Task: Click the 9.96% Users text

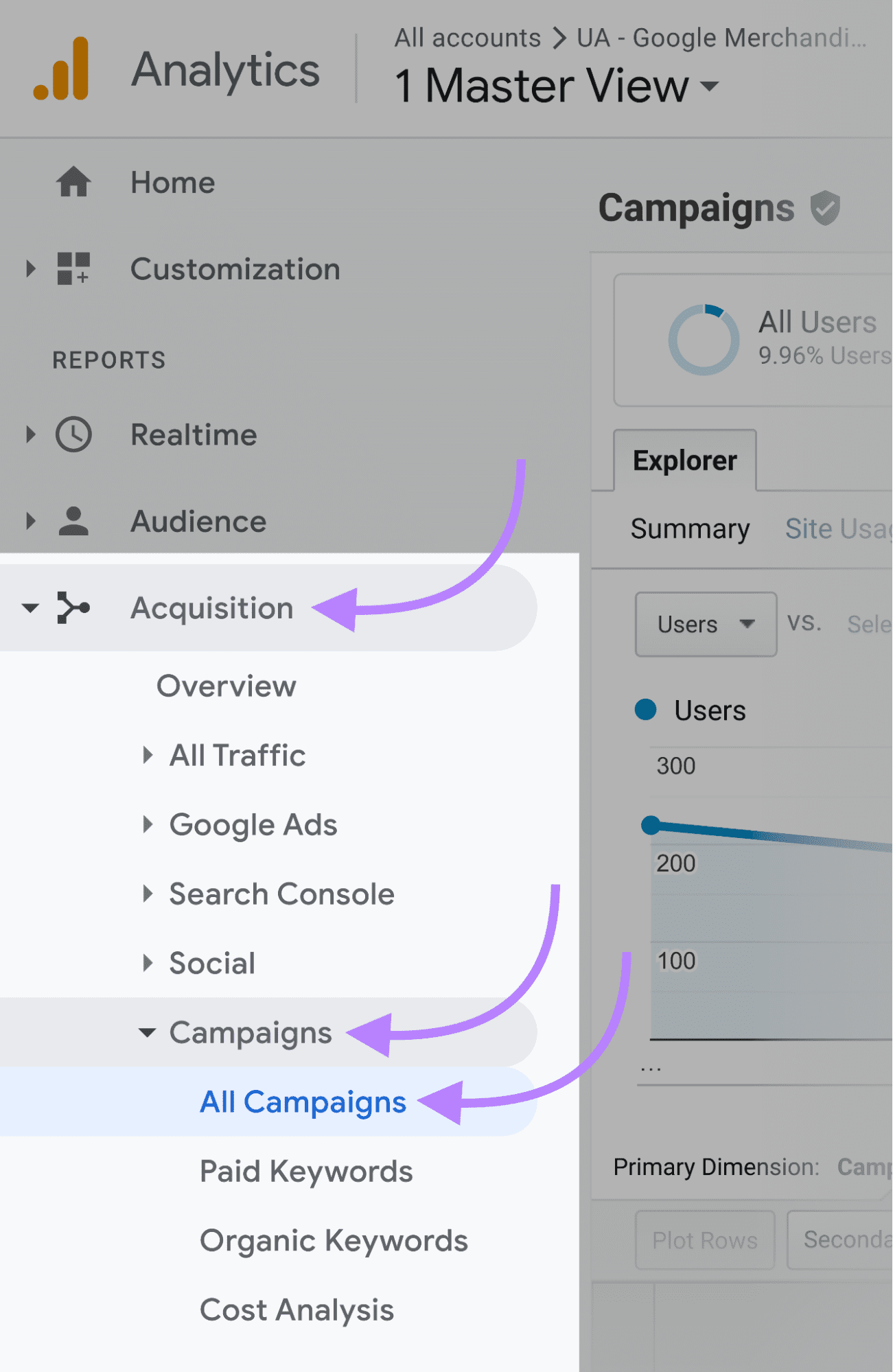Action: pos(826,356)
